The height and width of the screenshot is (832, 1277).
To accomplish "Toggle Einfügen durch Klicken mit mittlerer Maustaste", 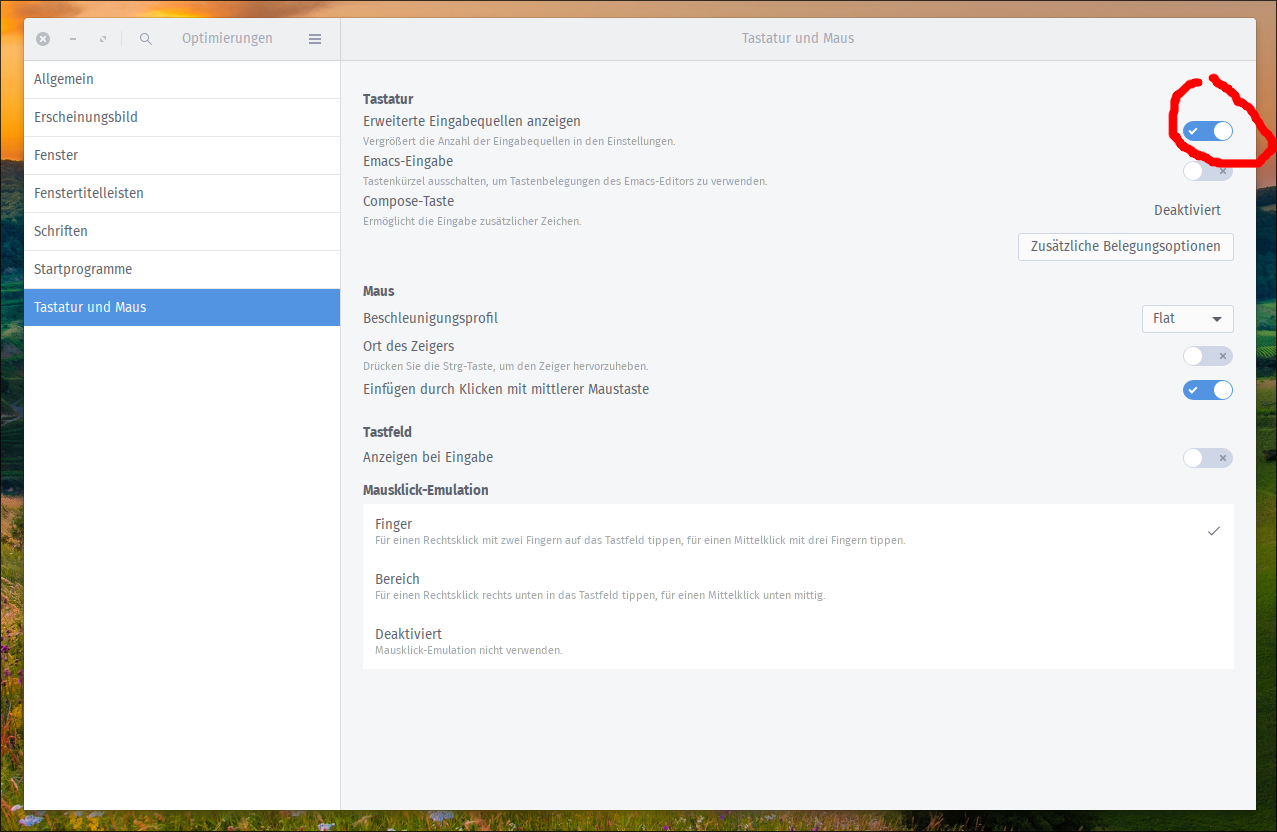I will click(x=1208, y=390).
